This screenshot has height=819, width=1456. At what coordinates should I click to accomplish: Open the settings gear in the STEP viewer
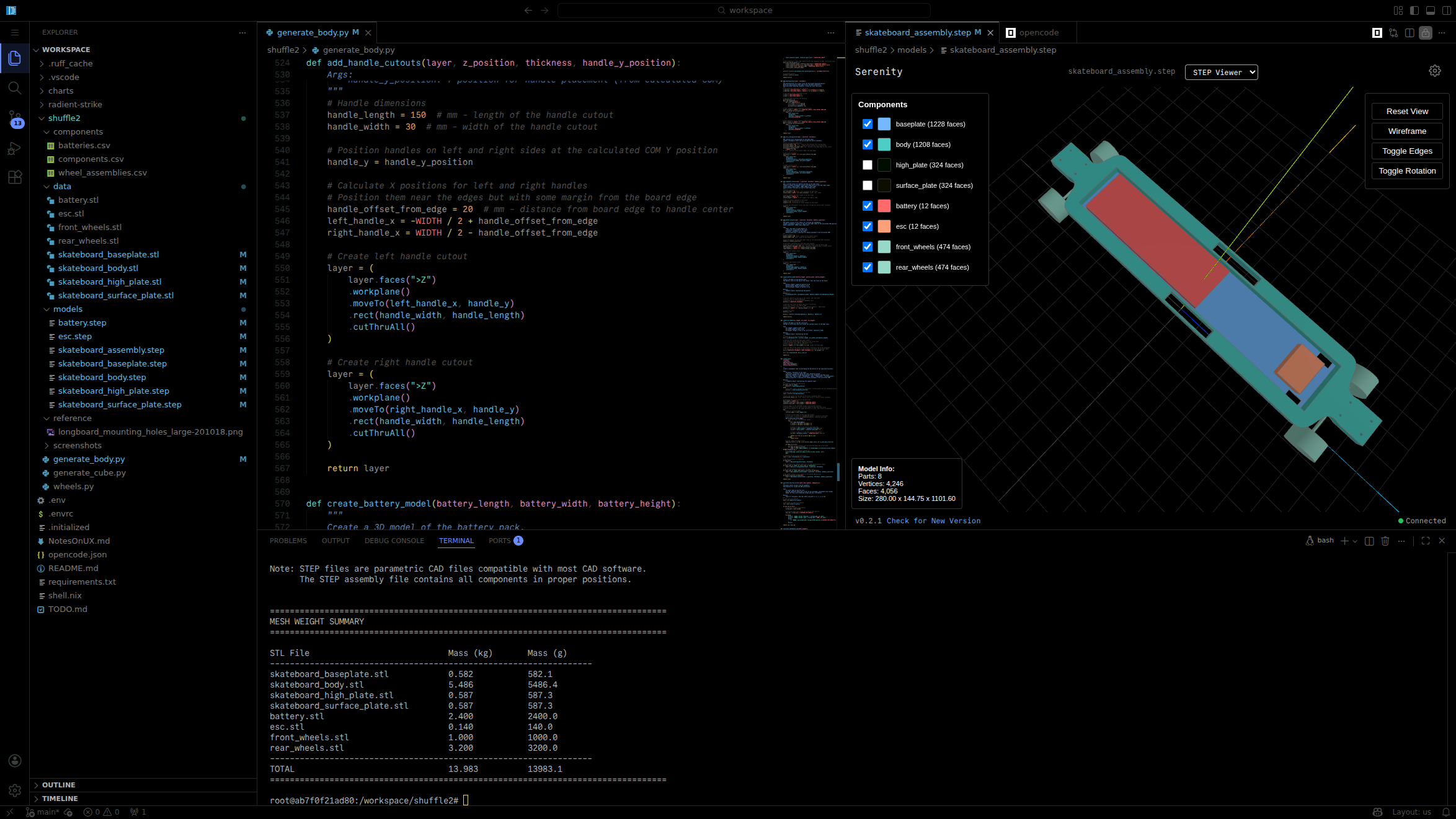click(1435, 70)
